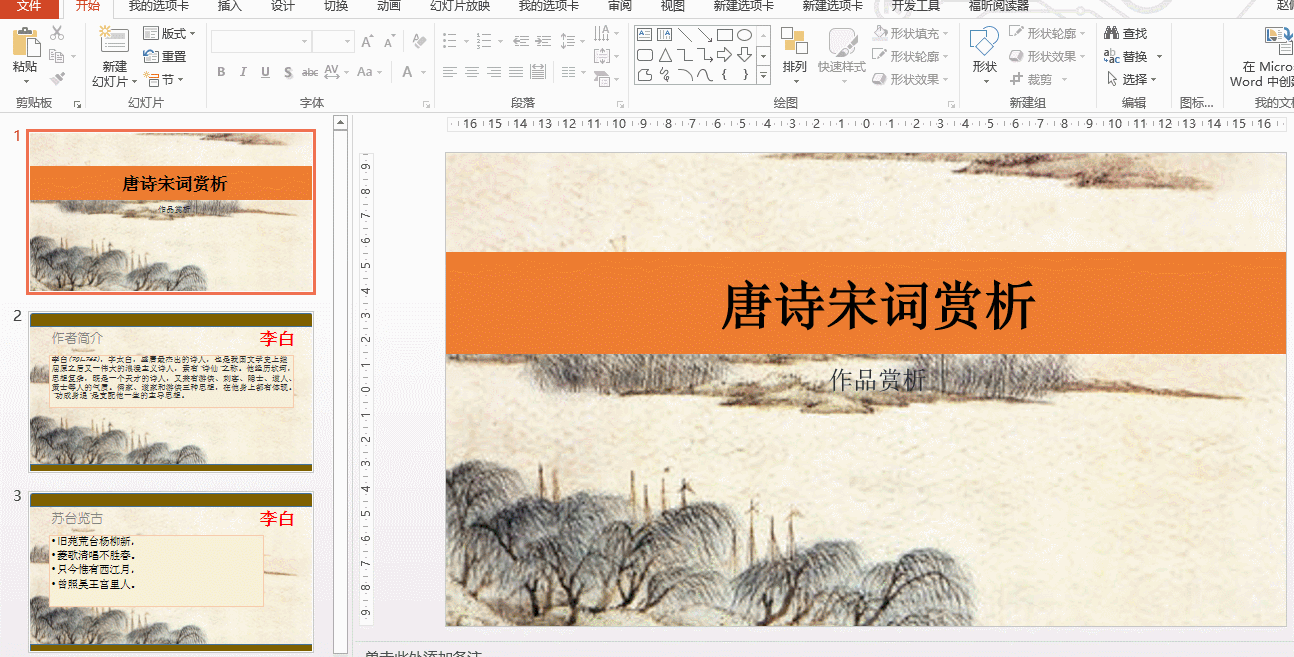1294x657 pixels.
Task: Select the oval shape in the shapes gallery
Action: (x=744, y=35)
